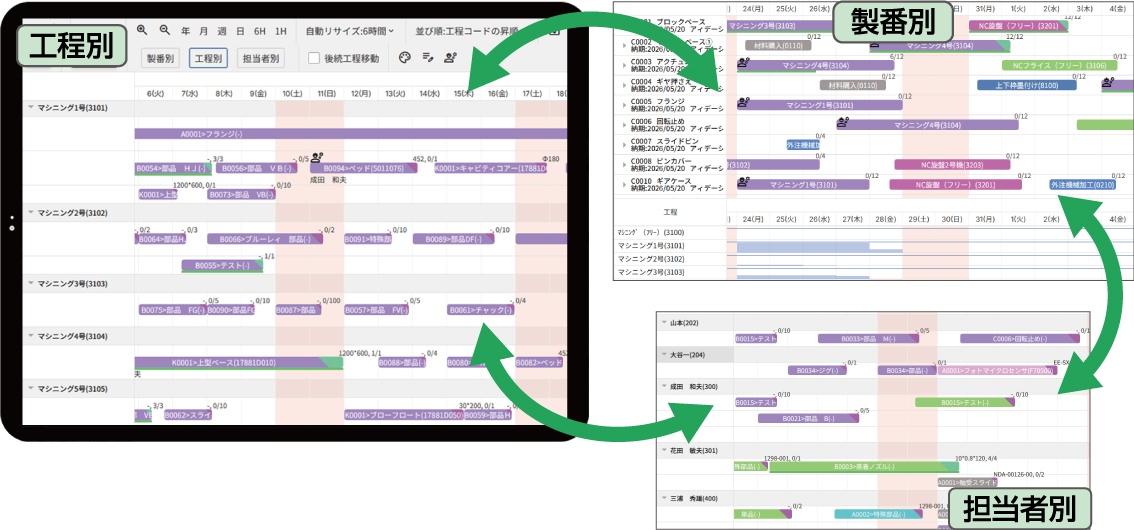Viewport: 1134px width, 530px height.
Task: Set timeline scale to 日
Action: click(x=240, y=31)
